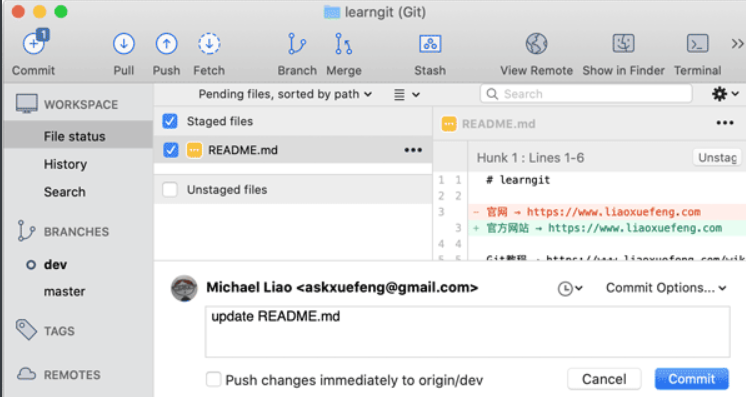746x397 pixels.
Task: Open the settings gear menu
Action: (725, 94)
